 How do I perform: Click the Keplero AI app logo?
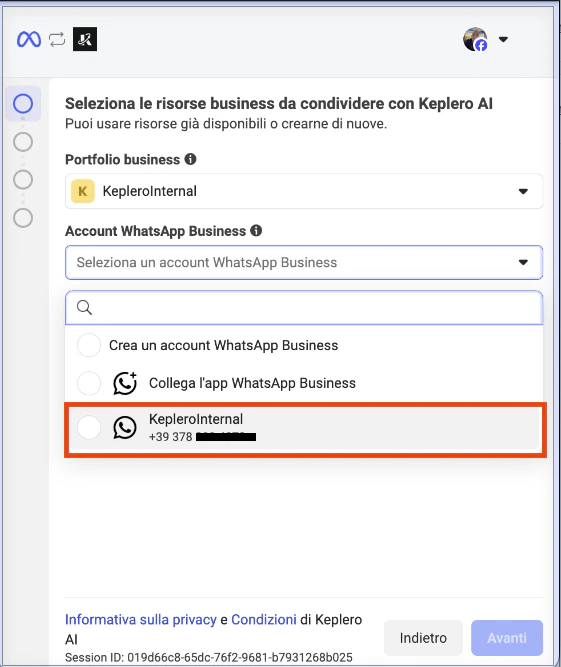tap(85, 39)
